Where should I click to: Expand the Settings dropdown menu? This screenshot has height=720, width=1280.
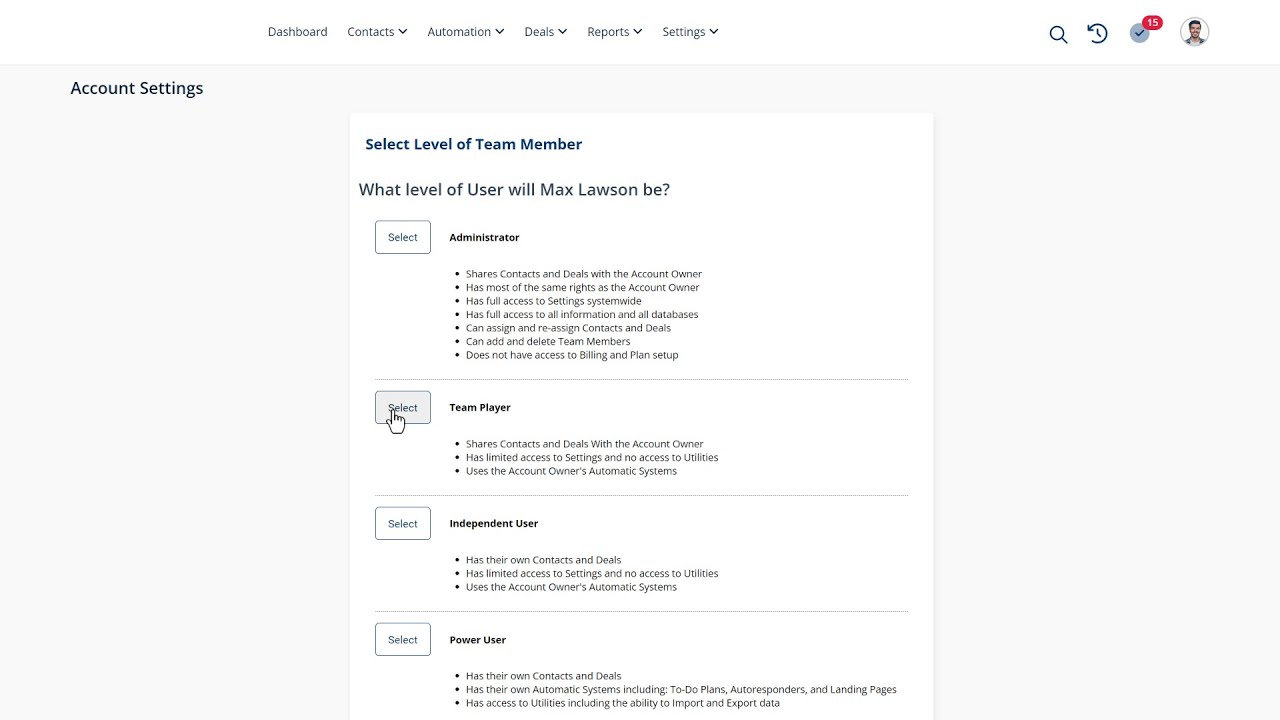tap(690, 32)
